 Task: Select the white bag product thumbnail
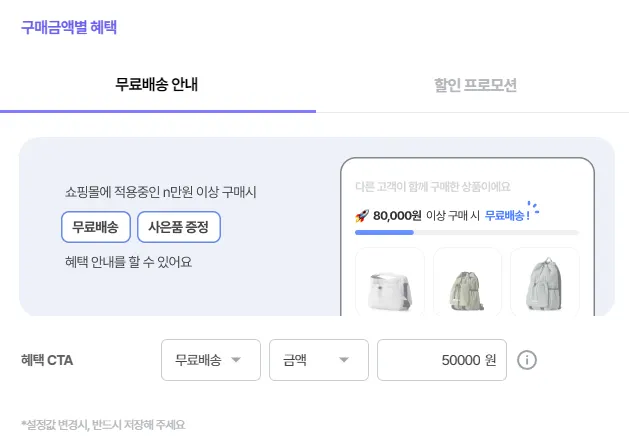(x=390, y=282)
